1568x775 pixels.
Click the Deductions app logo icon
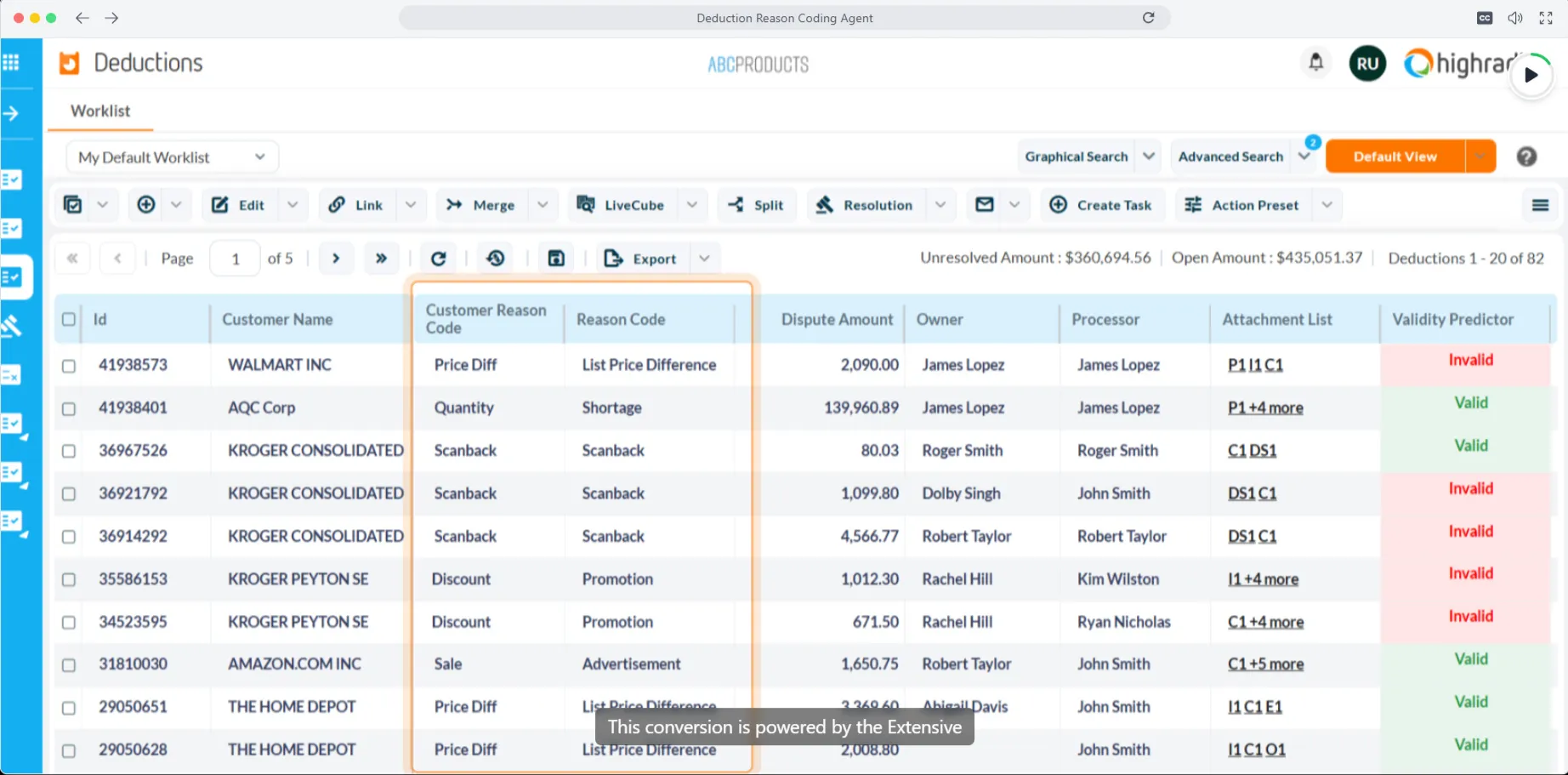pos(69,63)
